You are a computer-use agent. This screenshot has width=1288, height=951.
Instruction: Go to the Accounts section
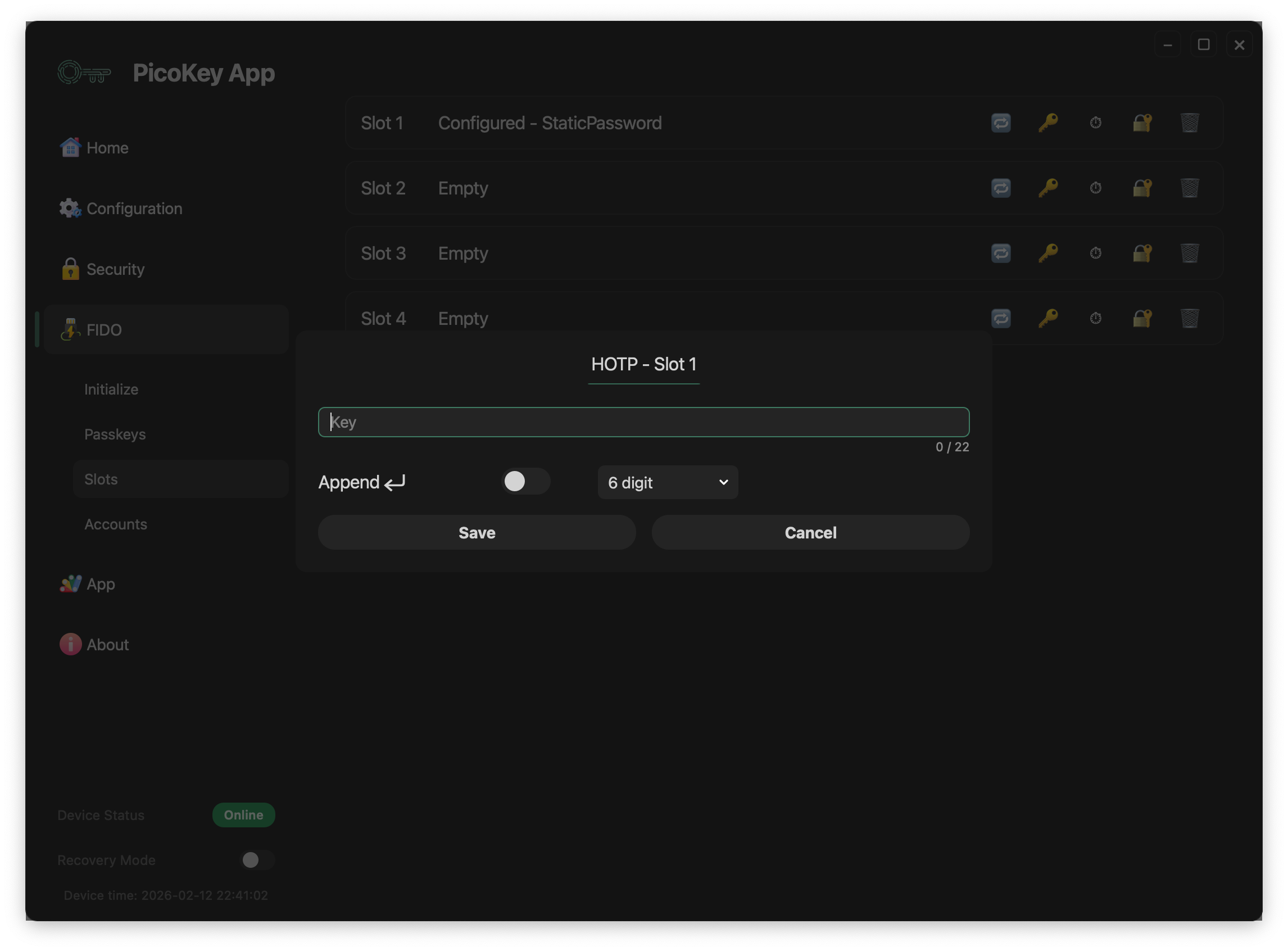tap(116, 524)
